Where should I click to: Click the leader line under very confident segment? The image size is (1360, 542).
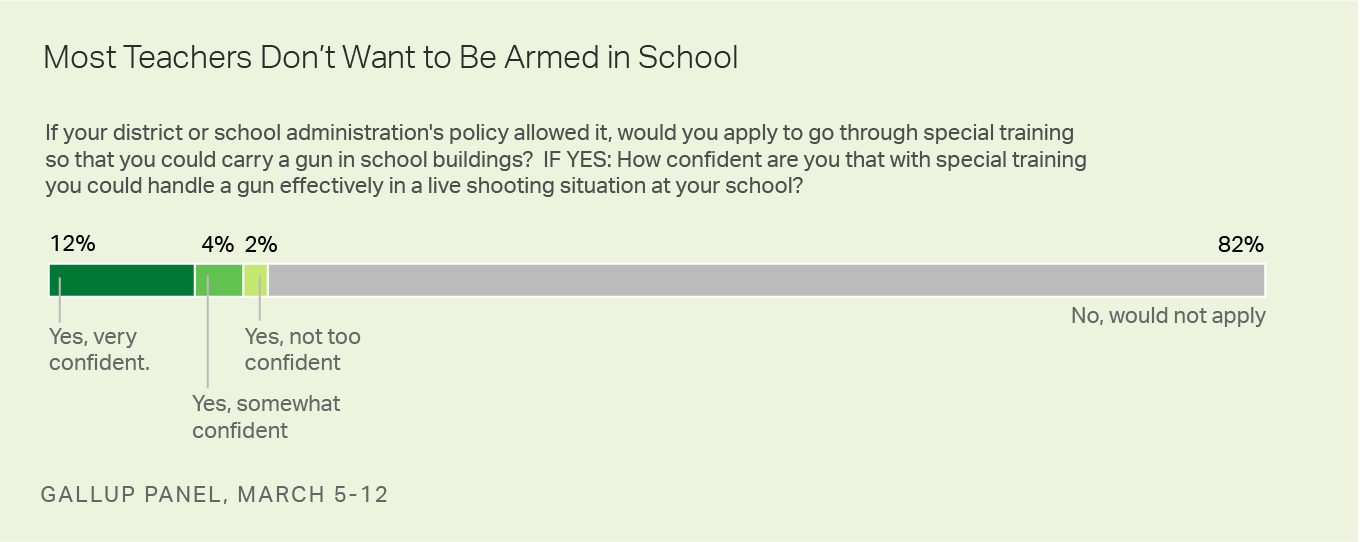coord(60,300)
